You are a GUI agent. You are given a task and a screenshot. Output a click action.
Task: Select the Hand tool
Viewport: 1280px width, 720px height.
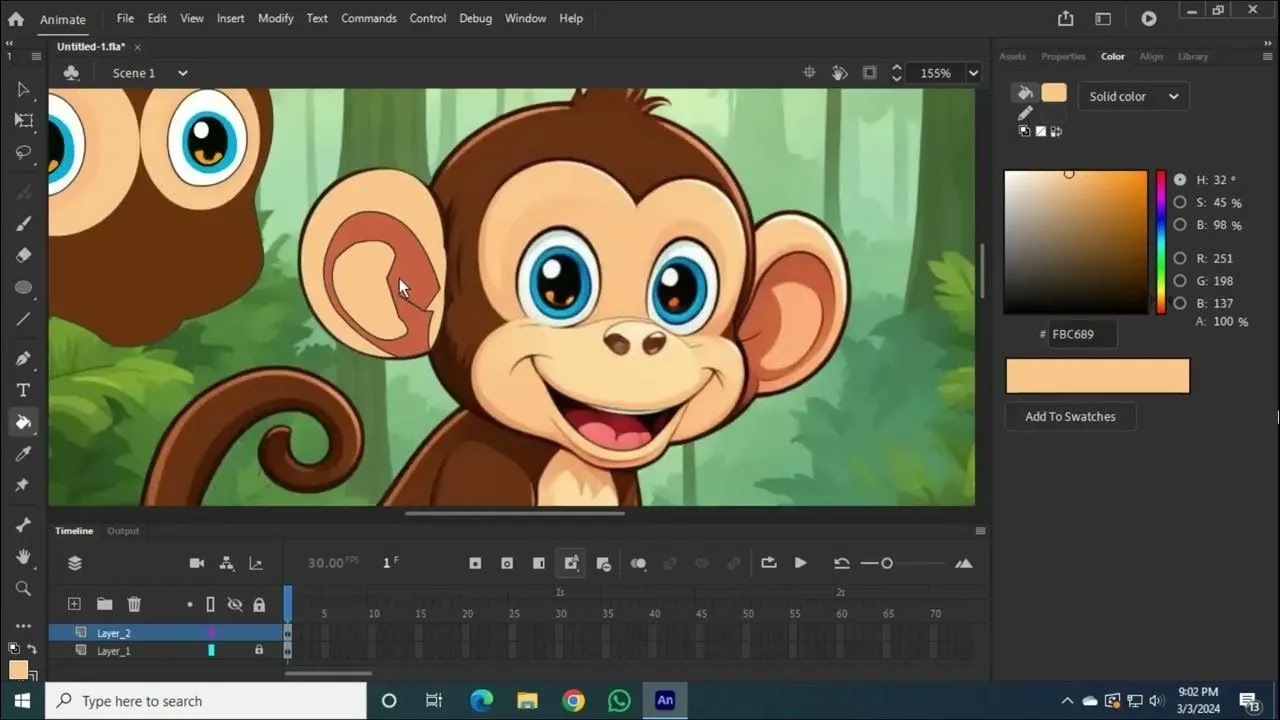[x=24, y=557]
